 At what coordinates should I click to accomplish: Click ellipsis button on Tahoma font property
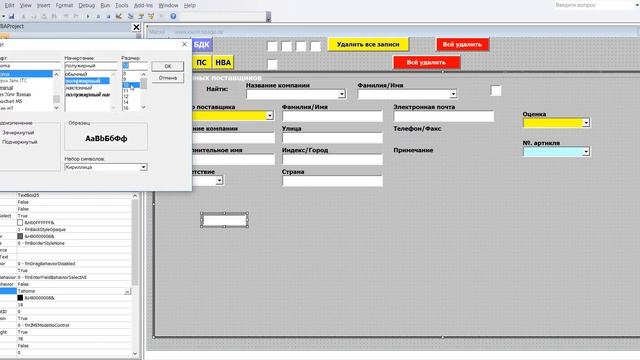point(127,291)
